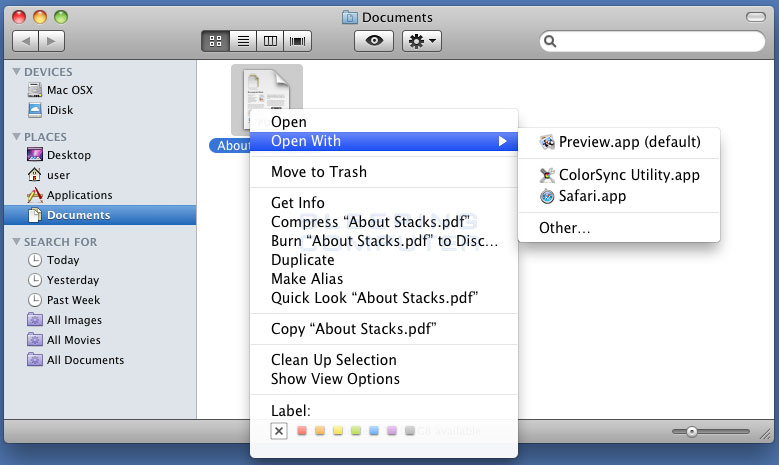Screen dimensions: 779x465
Task: Choose Duplicate from the context menu
Action: [384, 260]
